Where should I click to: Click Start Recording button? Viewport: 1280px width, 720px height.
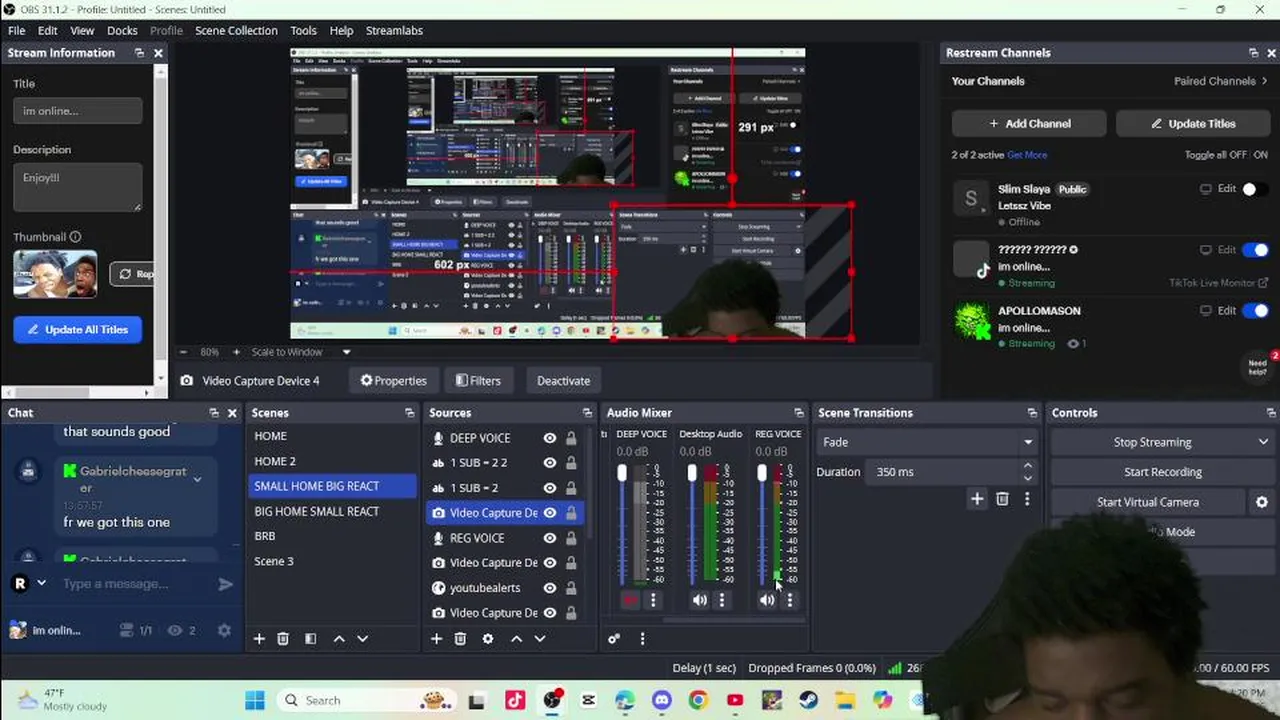tap(1162, 472)
